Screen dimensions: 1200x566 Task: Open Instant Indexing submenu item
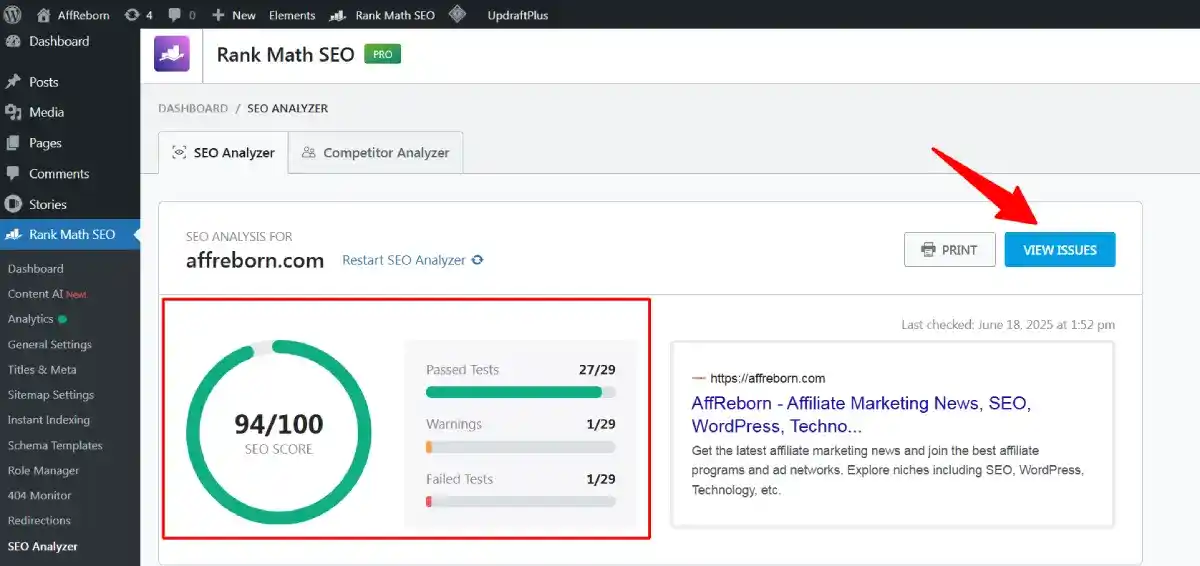(x=49, y=420)
